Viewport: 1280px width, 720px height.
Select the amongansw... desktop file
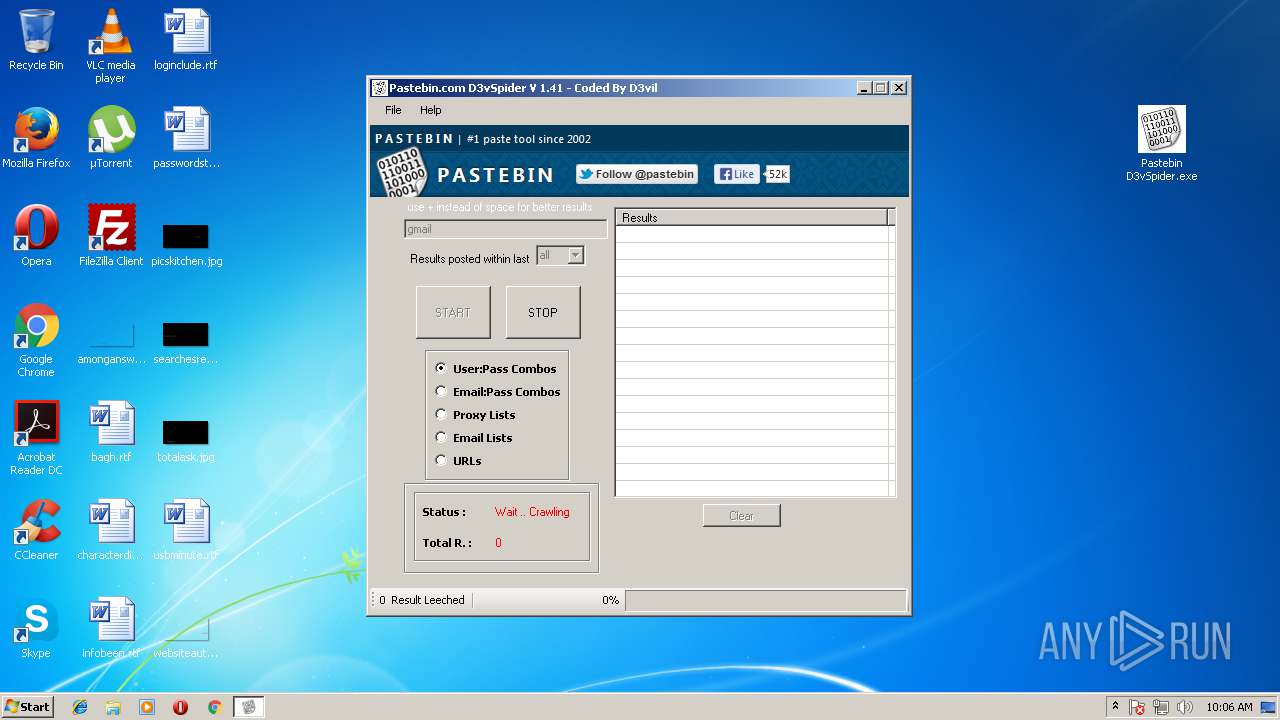[x=111, y=342]
